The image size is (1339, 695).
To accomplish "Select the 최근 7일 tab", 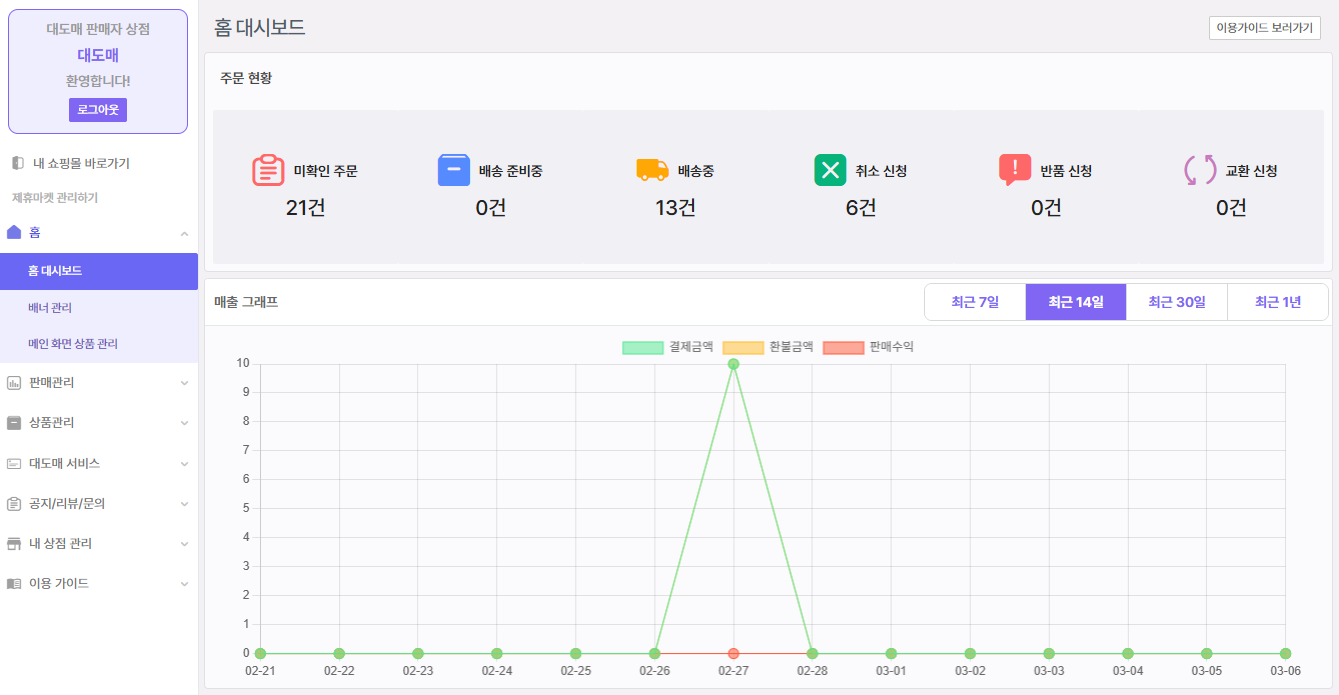I will 974,302.
